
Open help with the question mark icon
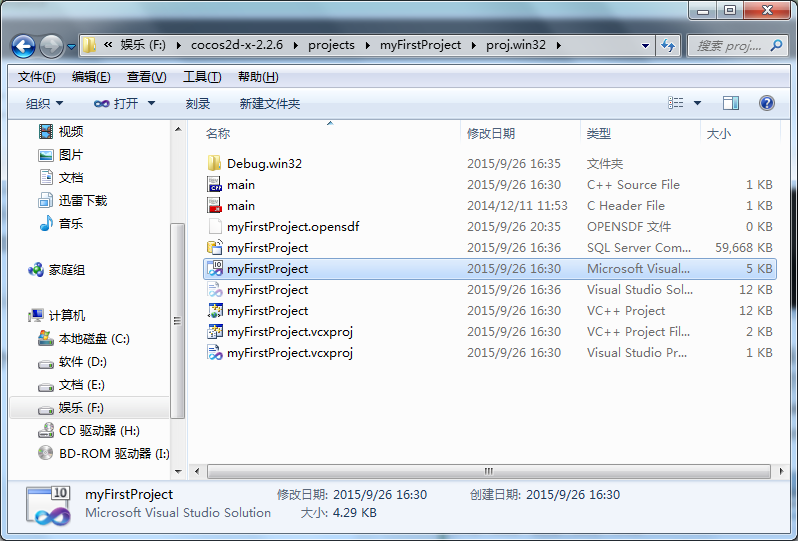(x=766, y=103)
